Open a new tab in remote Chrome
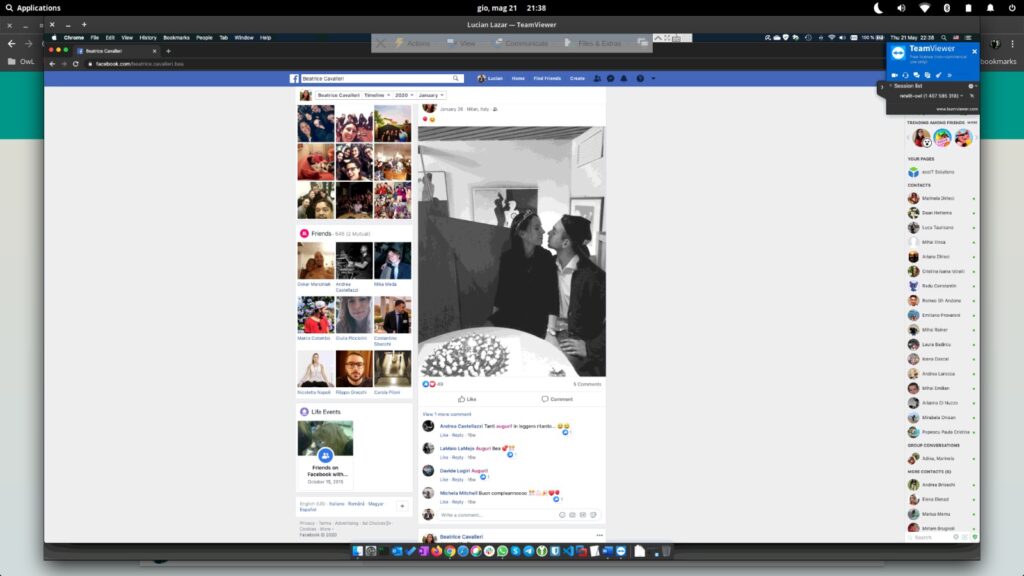This screenshot has height=576, width=1024. [x=168, y=51]
